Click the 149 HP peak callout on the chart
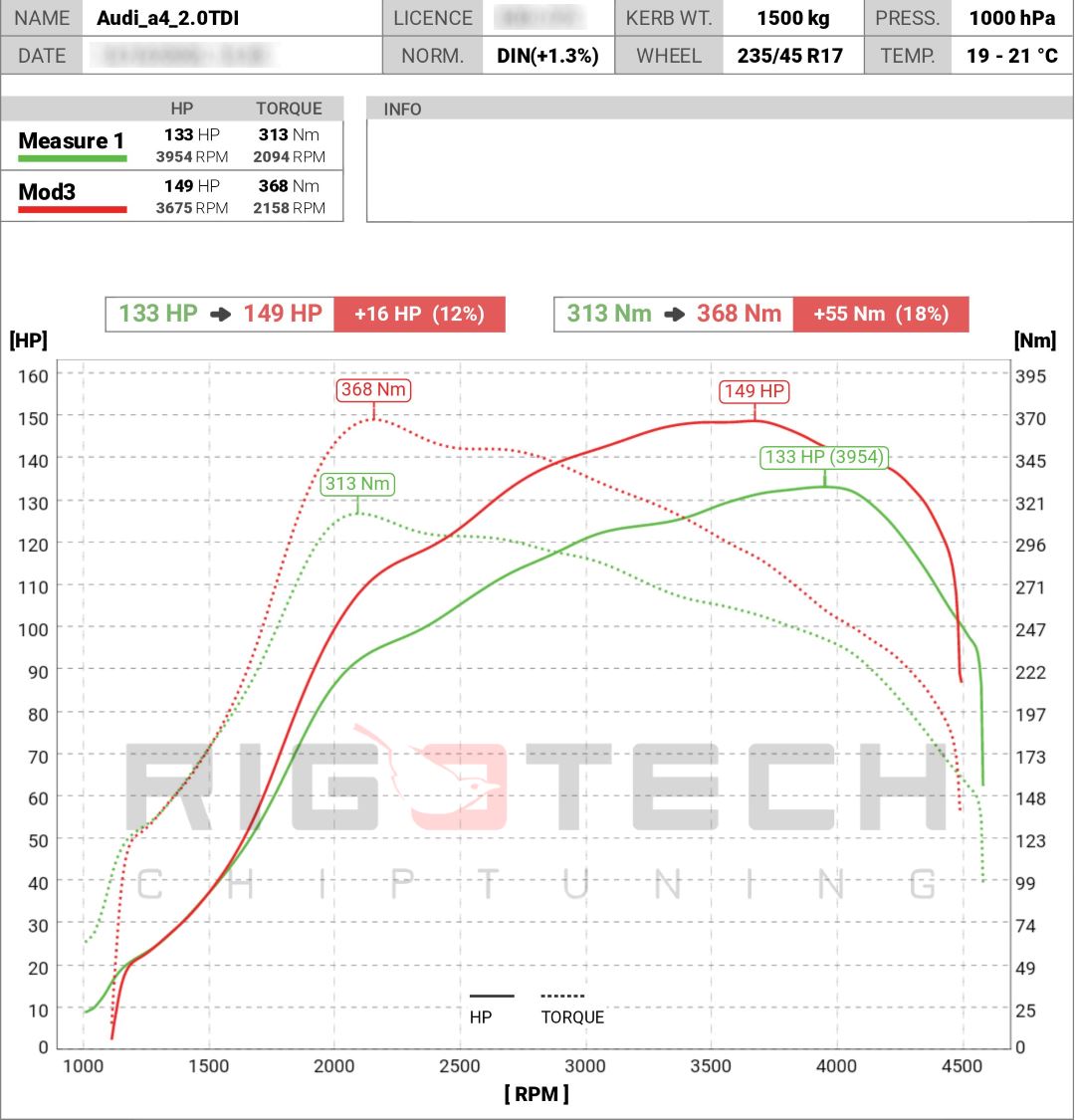Image resolution: width=1075 pixels, height=1120 pixels. 754,391
